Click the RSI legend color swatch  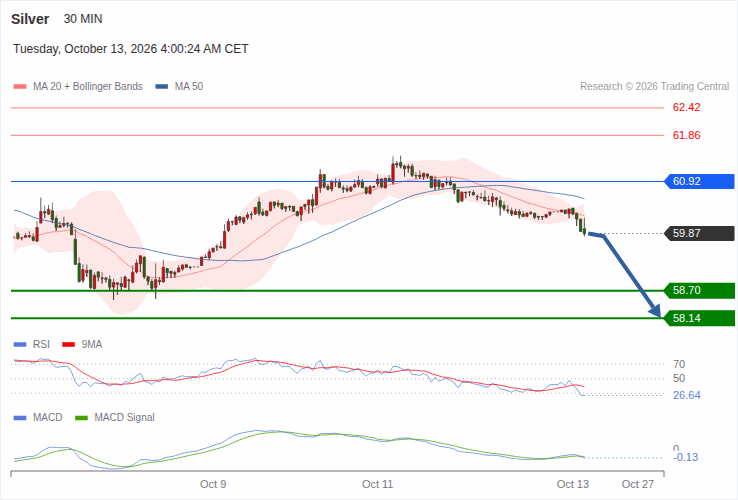20,345
